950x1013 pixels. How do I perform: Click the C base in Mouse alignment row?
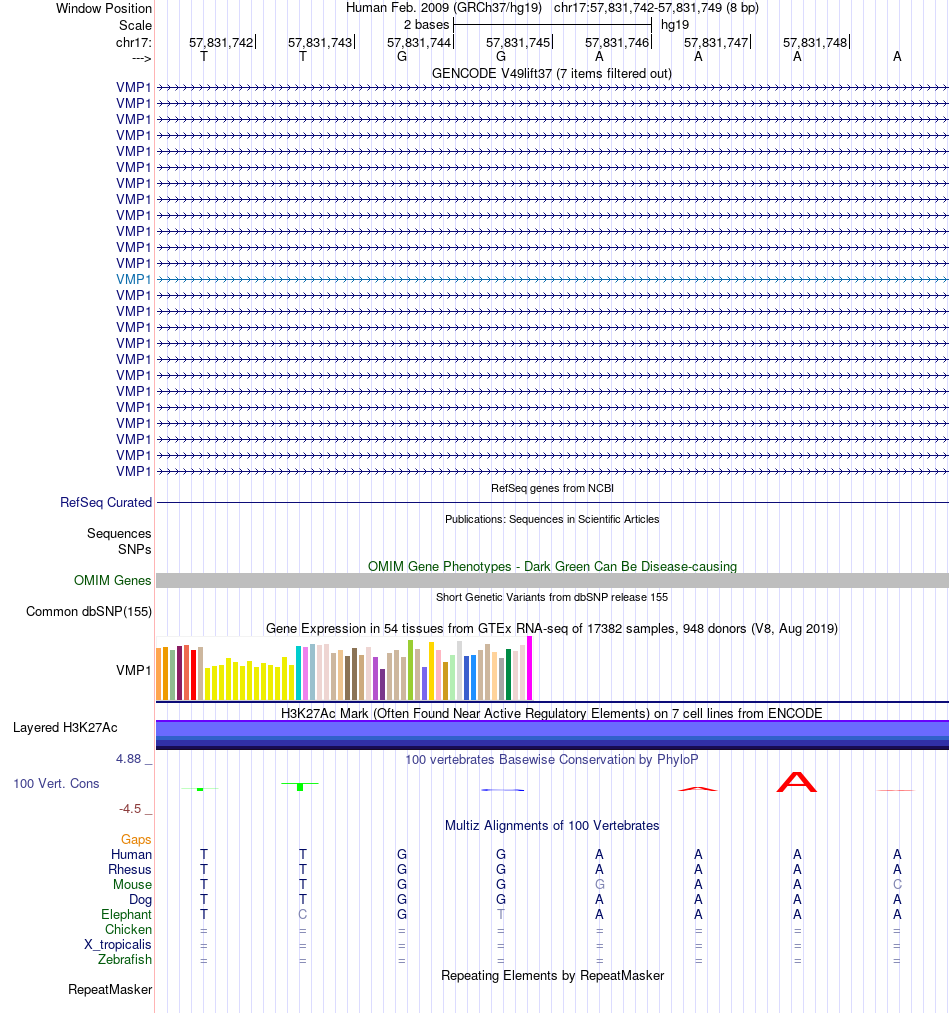897,884
